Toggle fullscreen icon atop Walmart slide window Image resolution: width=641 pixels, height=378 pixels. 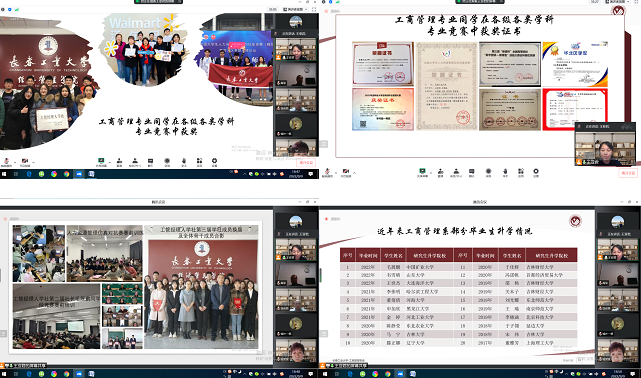(x=314, y=9)
